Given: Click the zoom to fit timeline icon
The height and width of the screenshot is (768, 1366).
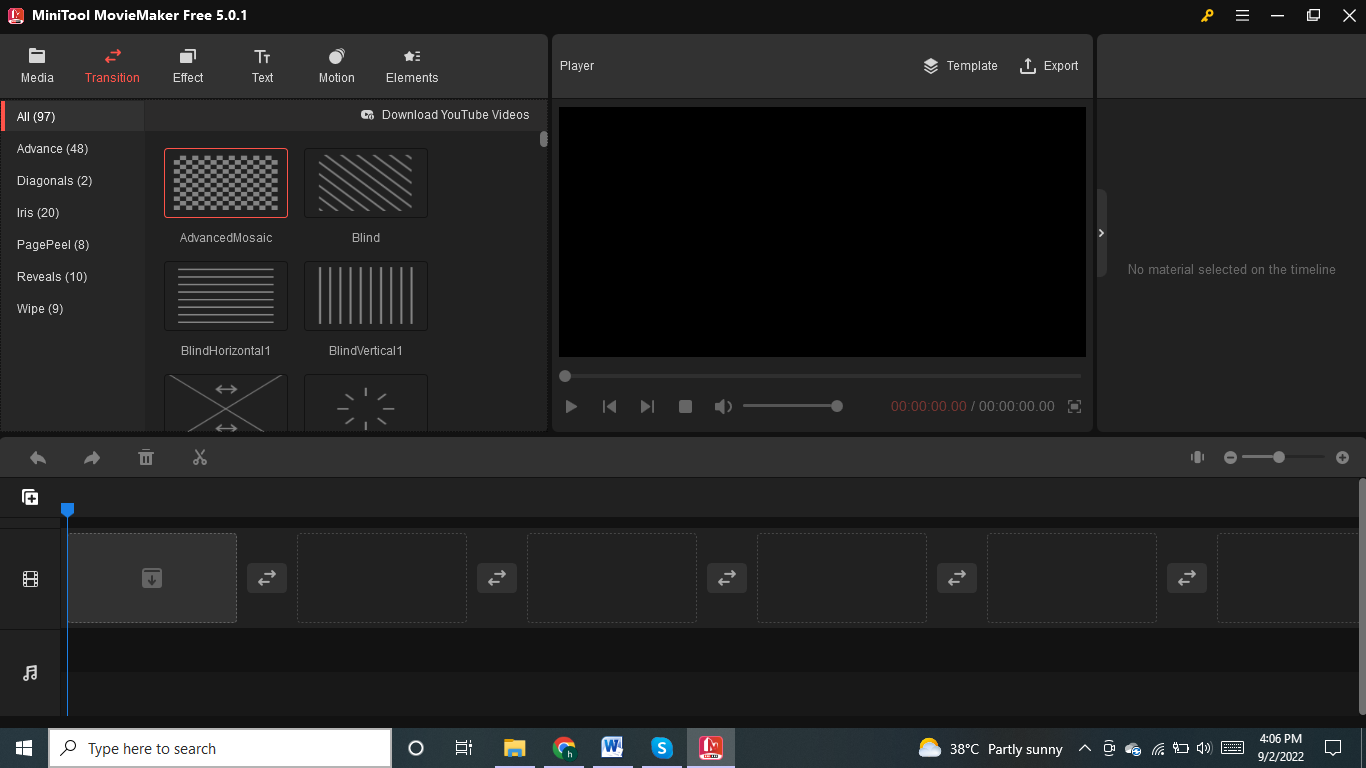Looking at the screenshot, I should pyautogui.click(x=1197, y=457).
